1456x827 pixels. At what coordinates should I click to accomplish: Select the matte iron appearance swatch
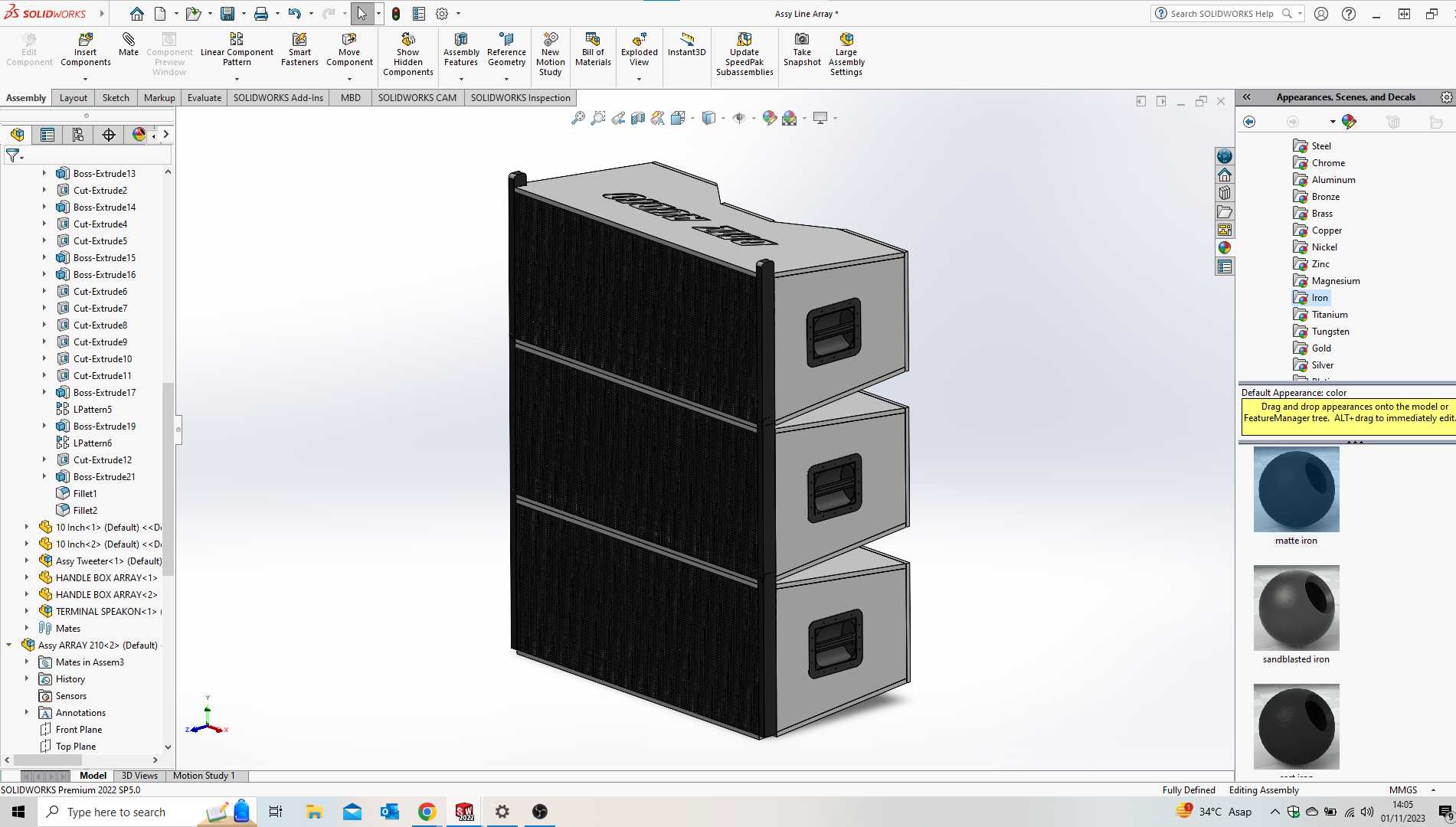click(x=1296, y=489)
